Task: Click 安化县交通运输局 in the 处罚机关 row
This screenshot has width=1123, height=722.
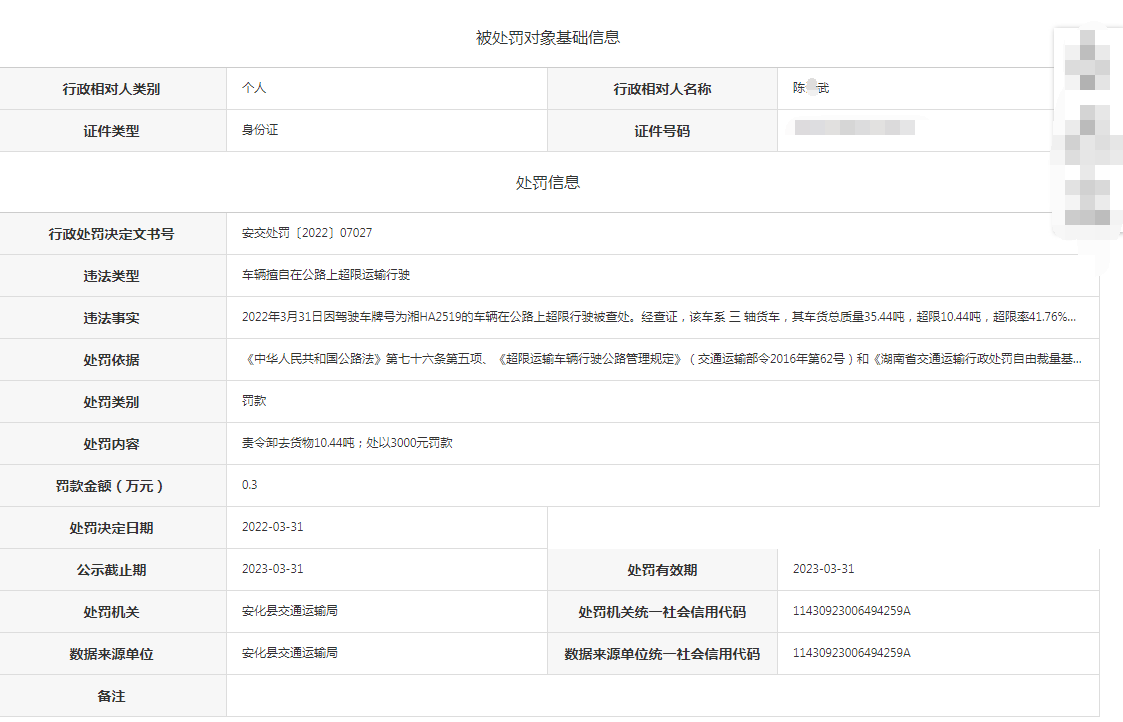Action: [290, 611]
